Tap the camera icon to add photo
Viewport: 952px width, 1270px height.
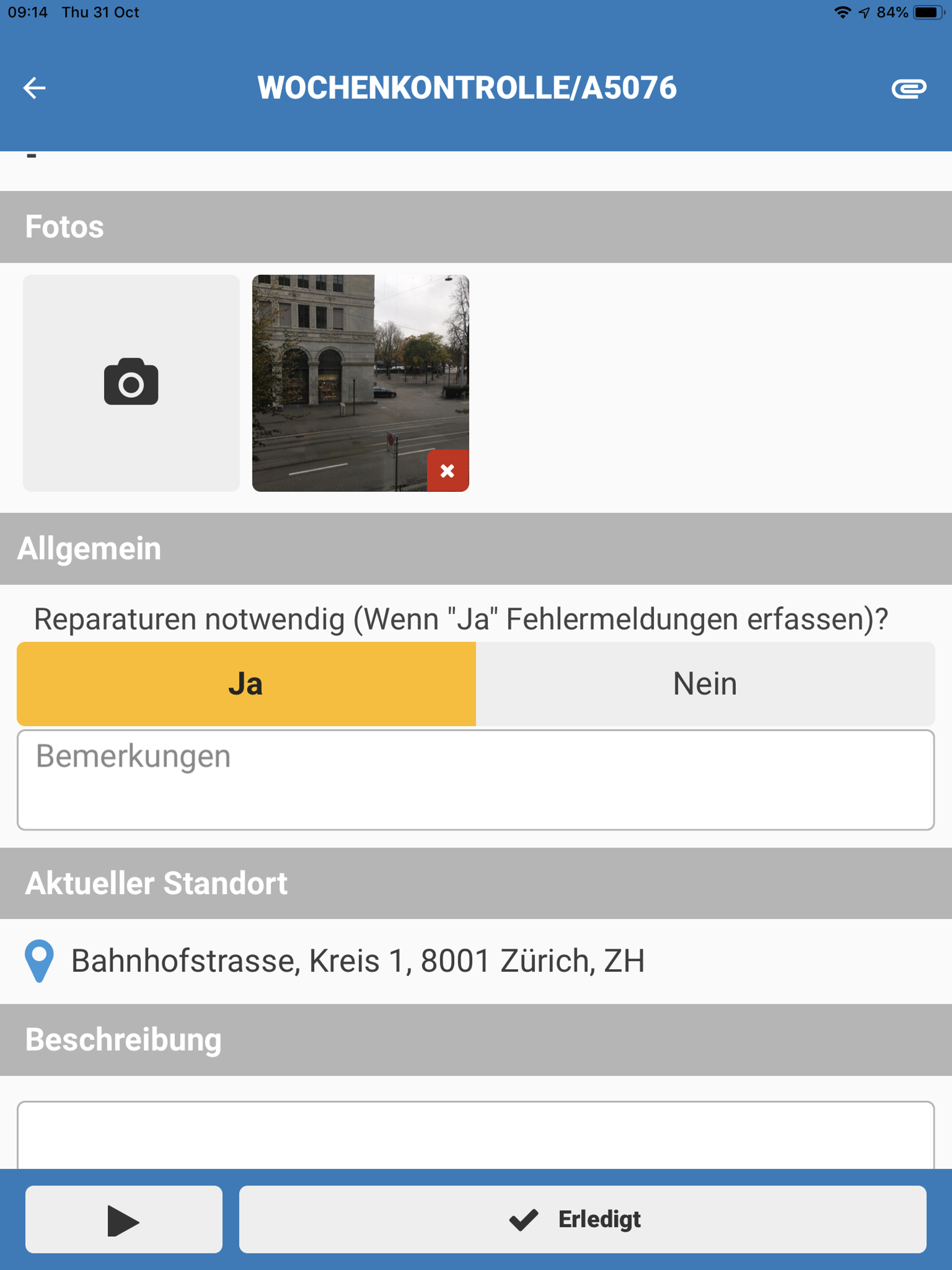click(131, 383)
